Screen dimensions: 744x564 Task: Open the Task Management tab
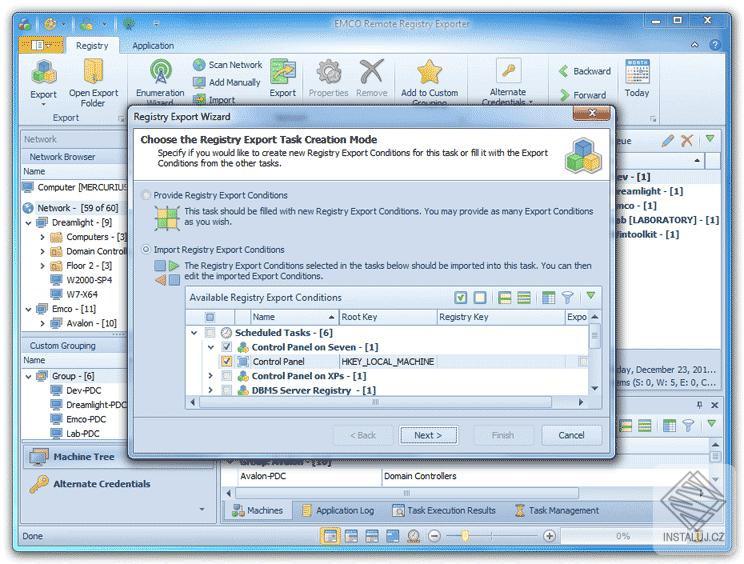click(x=557, y=510)
